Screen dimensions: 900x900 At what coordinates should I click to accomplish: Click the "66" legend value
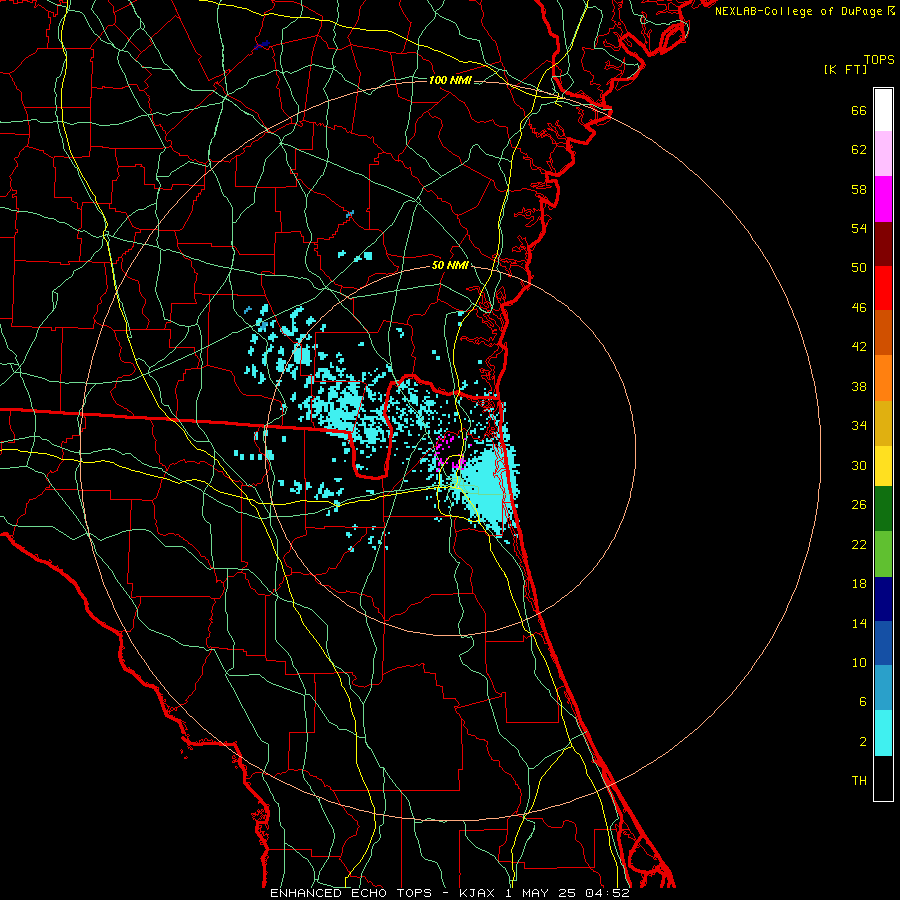859,110
